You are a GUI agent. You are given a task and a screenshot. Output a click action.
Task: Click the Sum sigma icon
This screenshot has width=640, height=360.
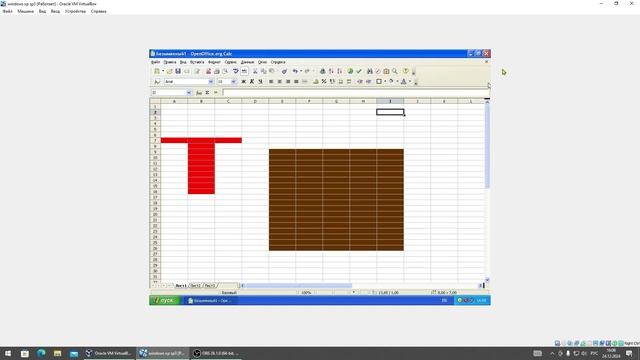pos(207,93)
